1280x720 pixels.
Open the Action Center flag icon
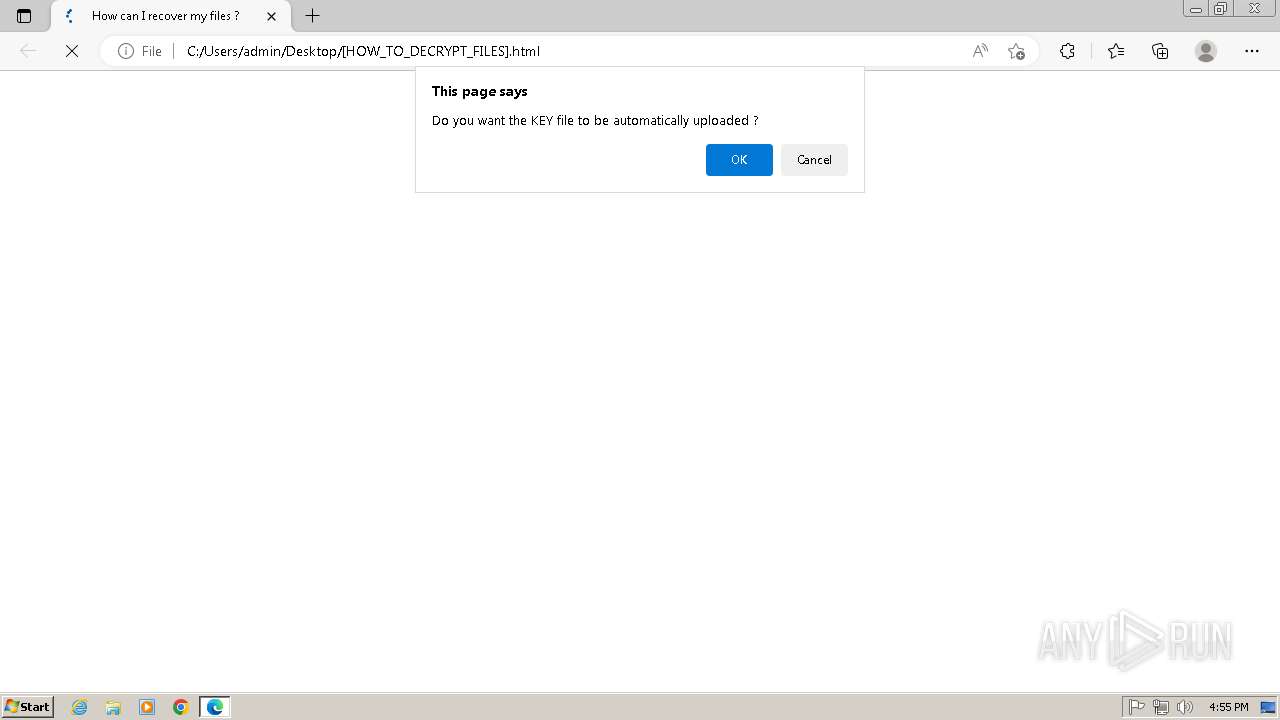pos(1137,707)
